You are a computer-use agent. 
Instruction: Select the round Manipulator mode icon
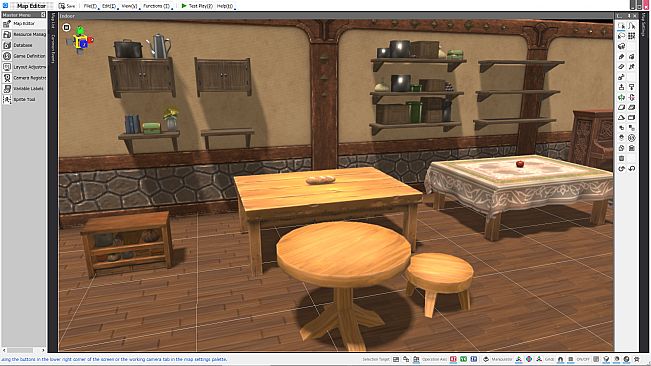(x=529, y=359)
